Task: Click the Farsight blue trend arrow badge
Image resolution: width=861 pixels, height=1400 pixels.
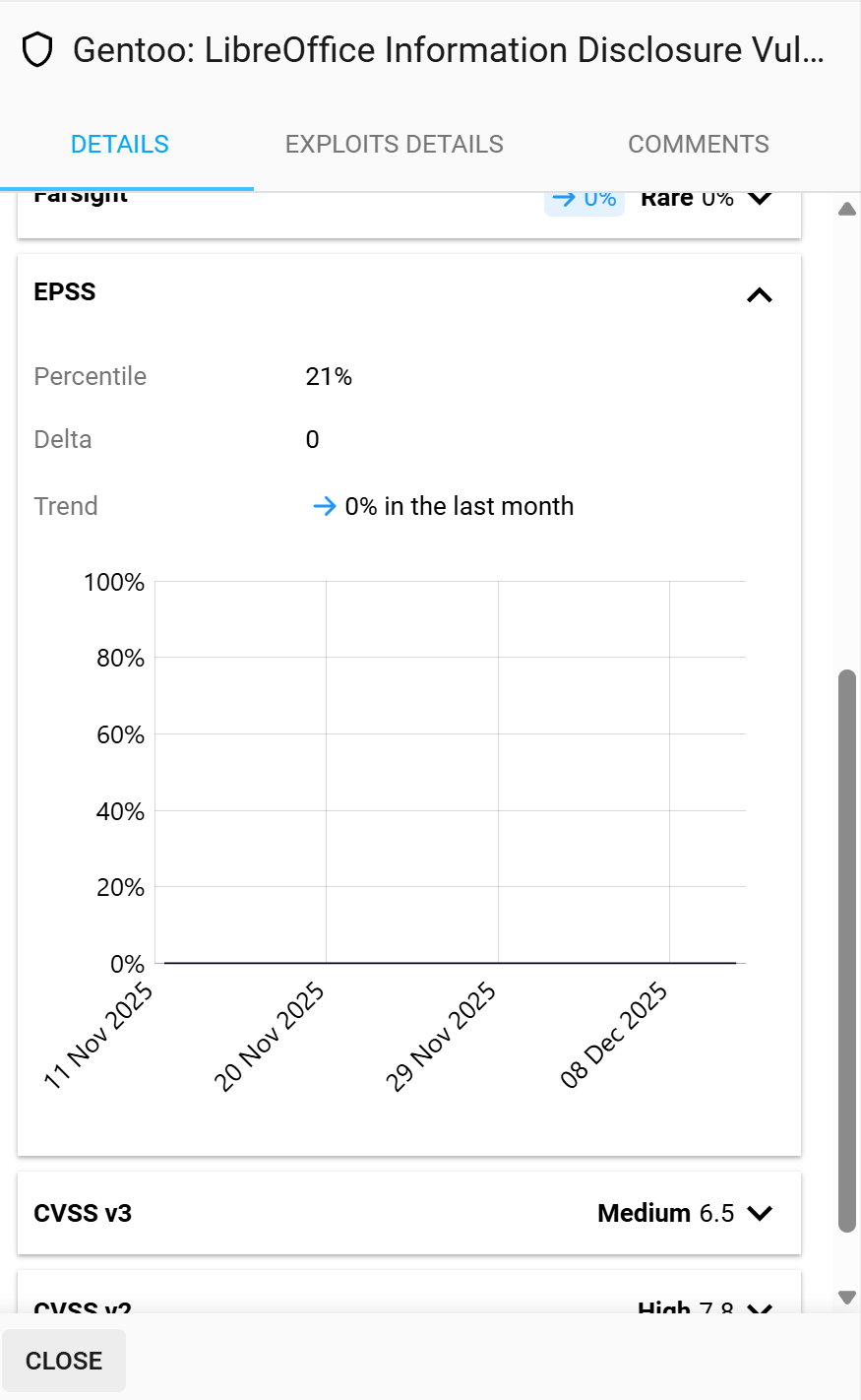Action: tap(584, 200)
